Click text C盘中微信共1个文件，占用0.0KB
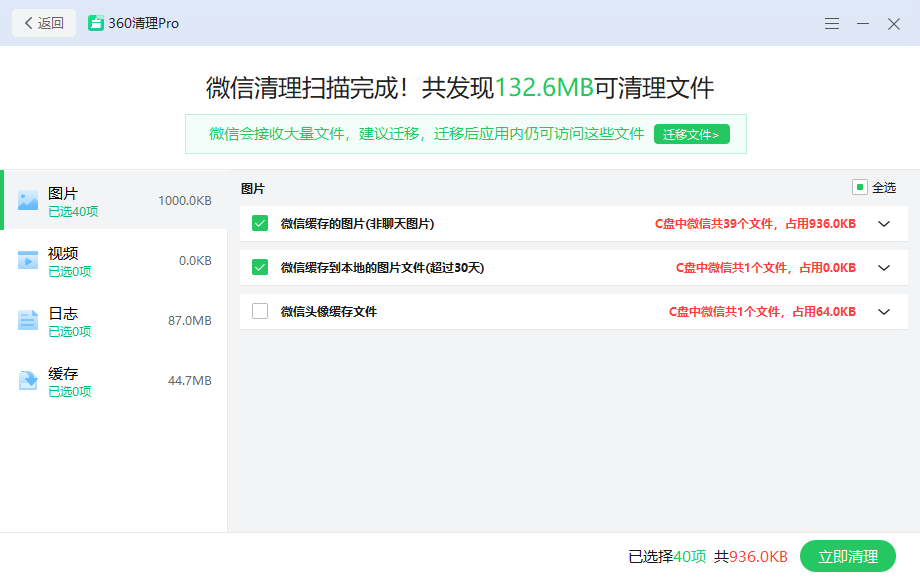This screenshot has height=580, width=920. point(766,267)
